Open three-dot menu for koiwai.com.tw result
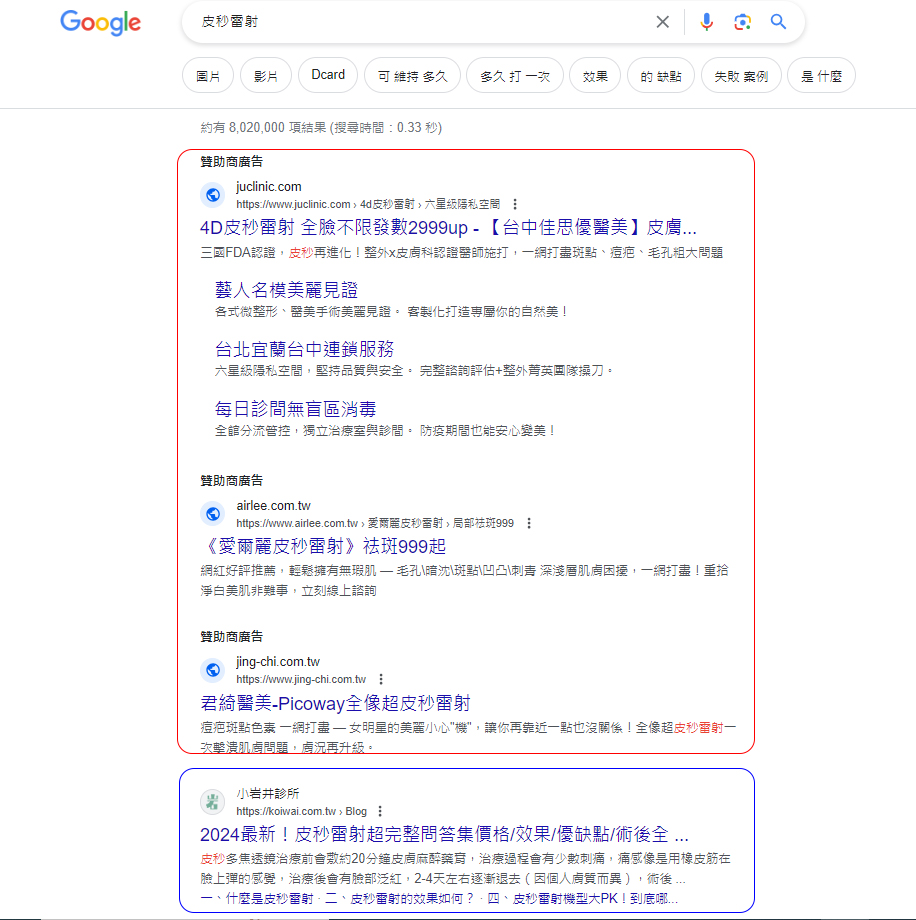 pyautogui.click(x=380, y=811)
